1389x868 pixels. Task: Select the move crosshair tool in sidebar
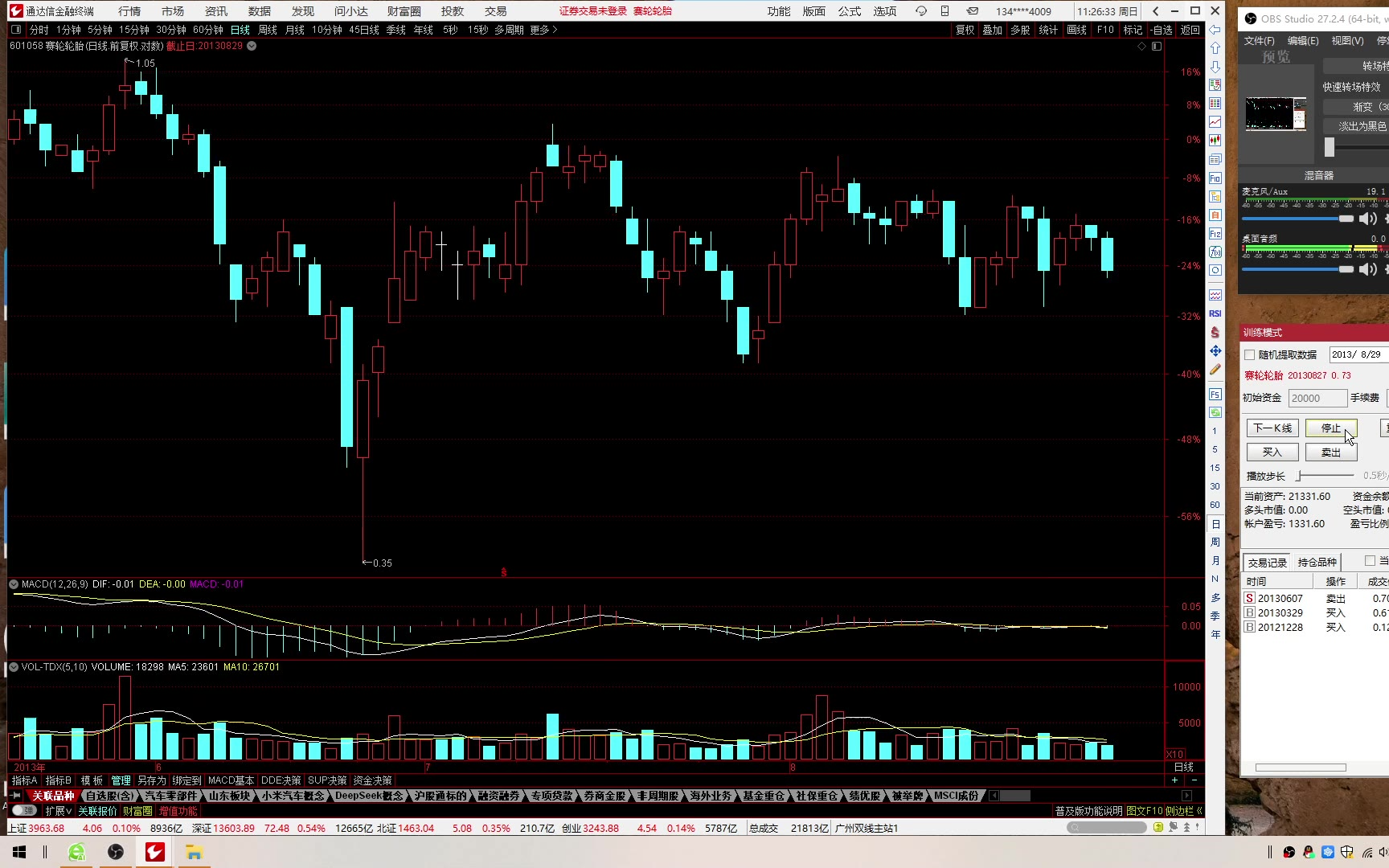tap(1215, 351)
